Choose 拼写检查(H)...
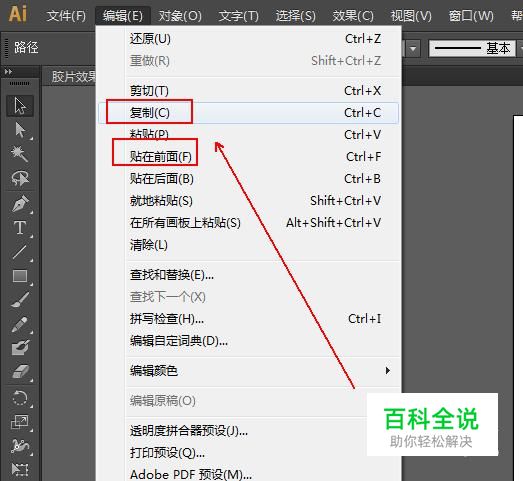The height and width of the screenshot is (481, 523). click(248, 319)
